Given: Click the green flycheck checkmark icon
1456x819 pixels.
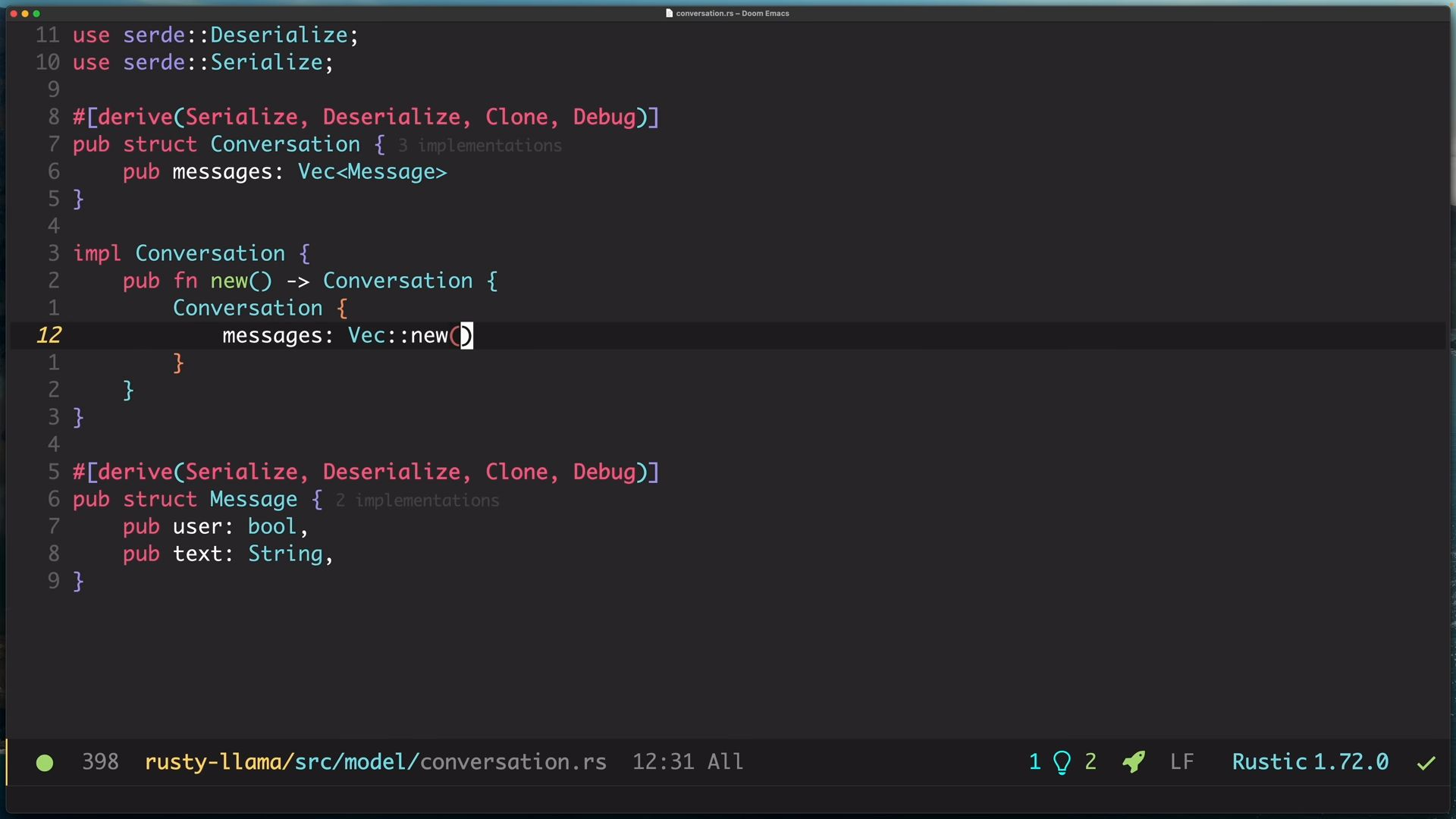Looking at the screenshot, I should tap(1426, 763).
